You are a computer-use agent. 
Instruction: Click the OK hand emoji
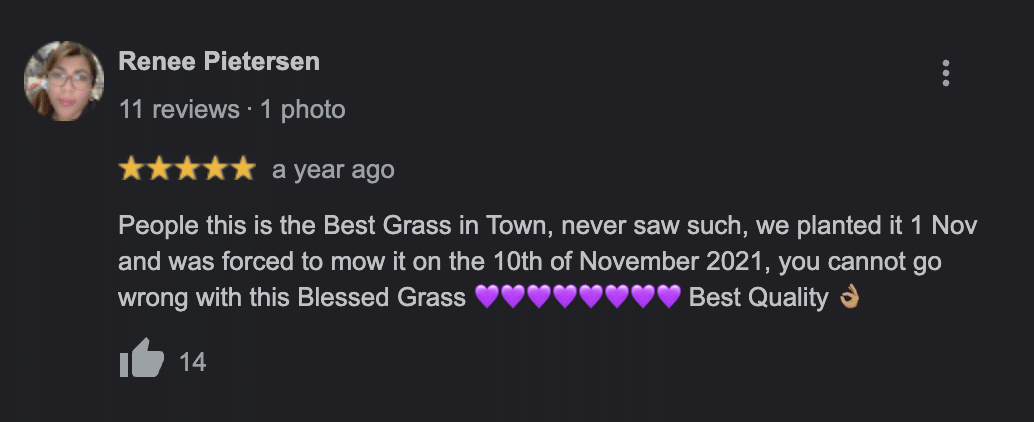[848, 297]
